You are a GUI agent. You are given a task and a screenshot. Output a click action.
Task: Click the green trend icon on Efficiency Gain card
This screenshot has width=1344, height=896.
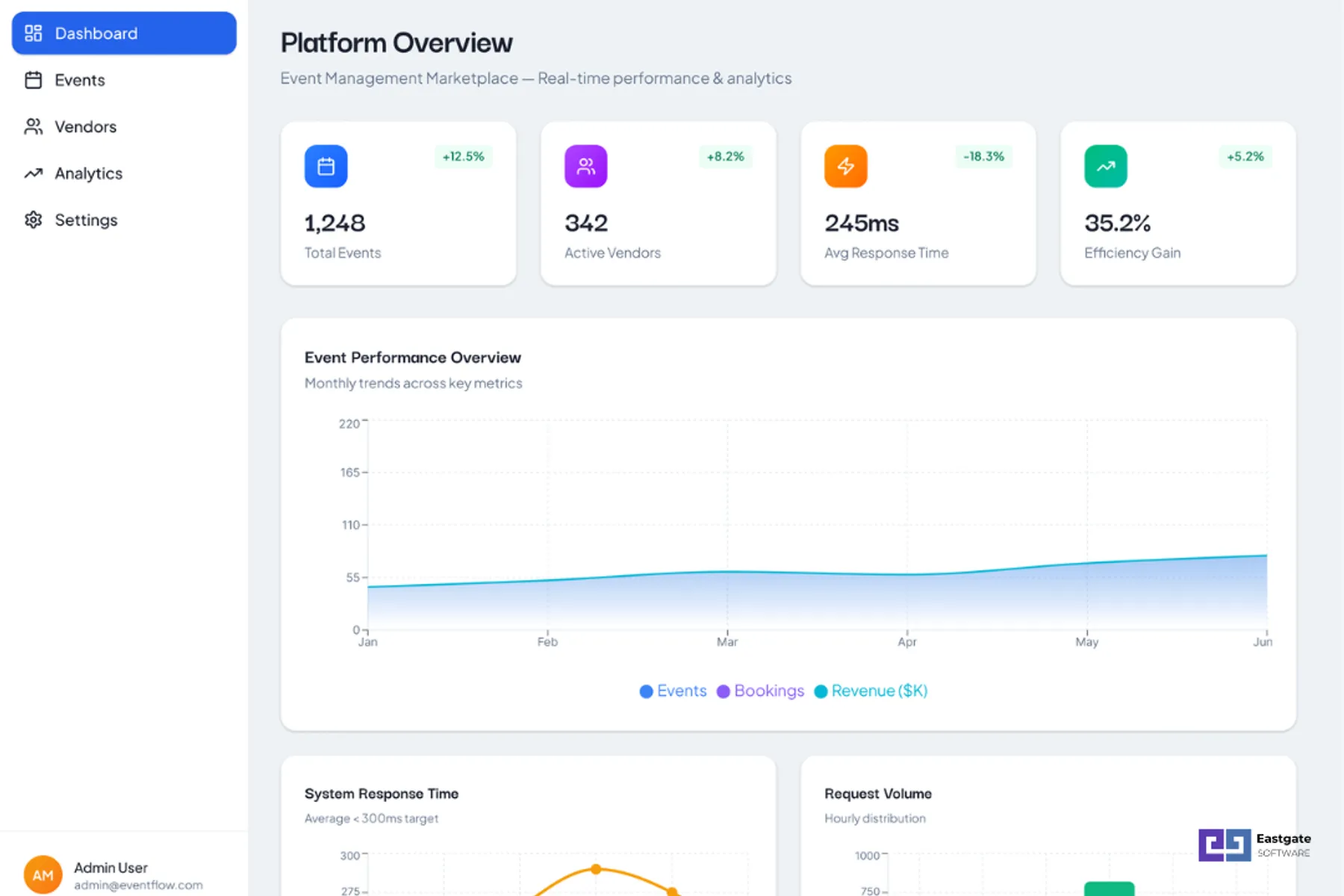1106,166
